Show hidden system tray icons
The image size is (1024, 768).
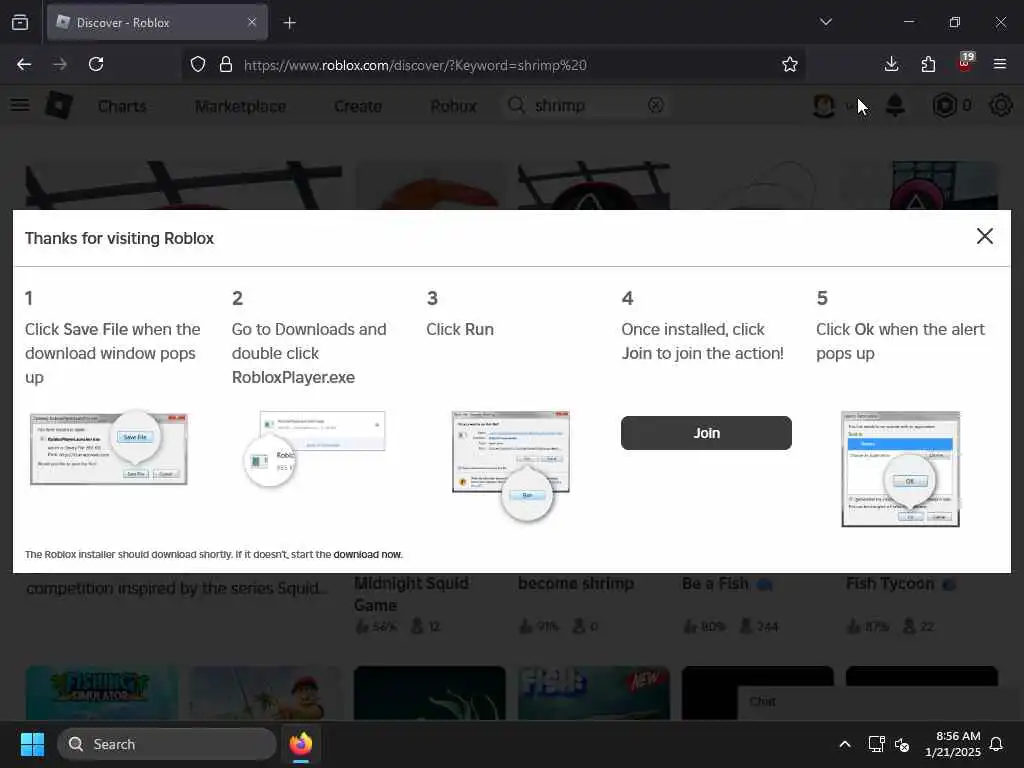(x=844, y=744)
